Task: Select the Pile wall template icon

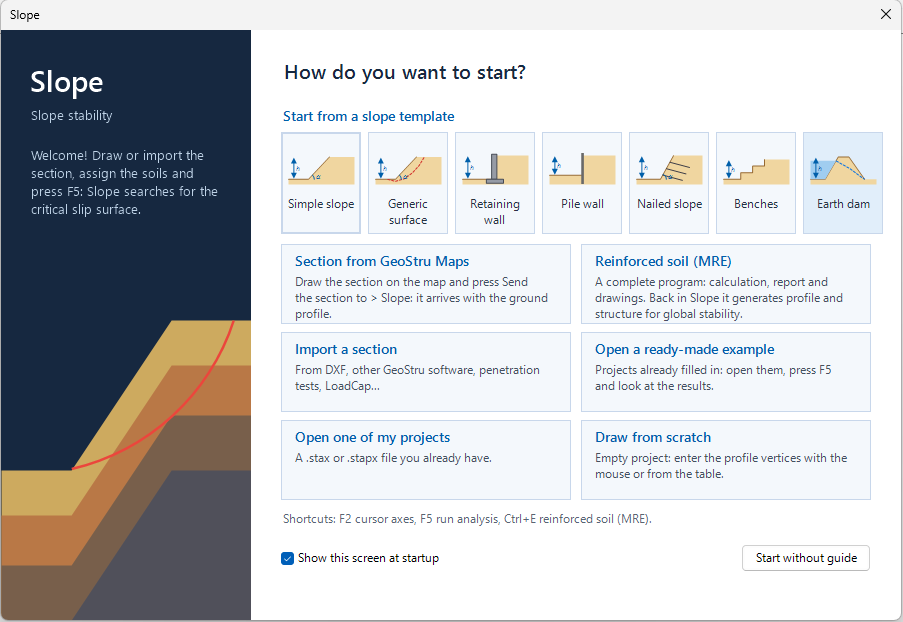Action: tap(582, 183)
